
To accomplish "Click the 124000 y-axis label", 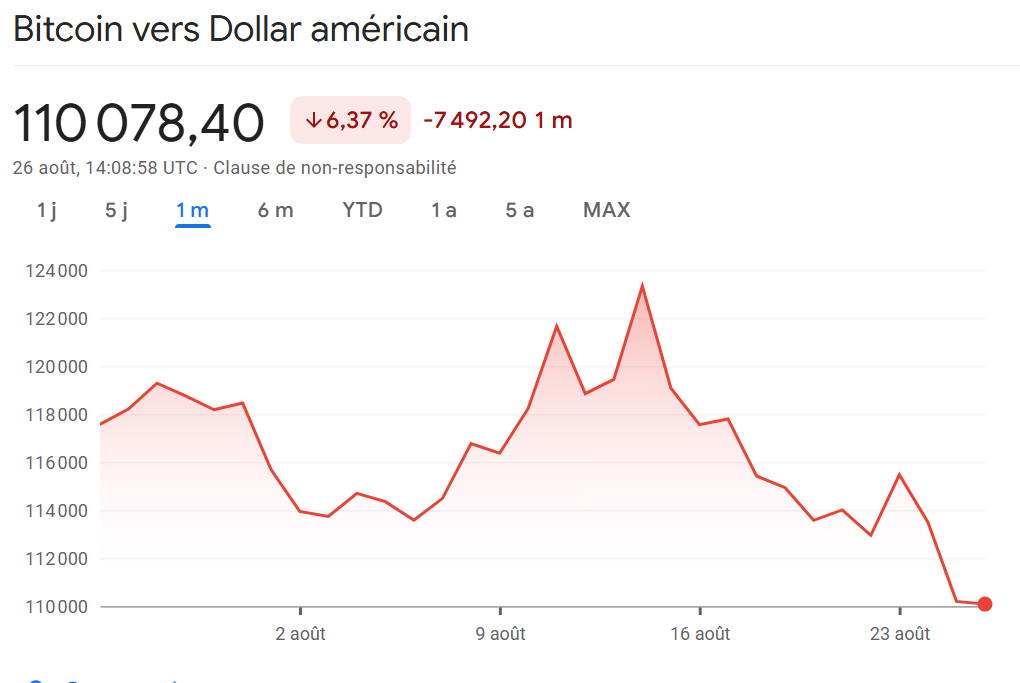I will pyautogui.click(x=57, y=270).
